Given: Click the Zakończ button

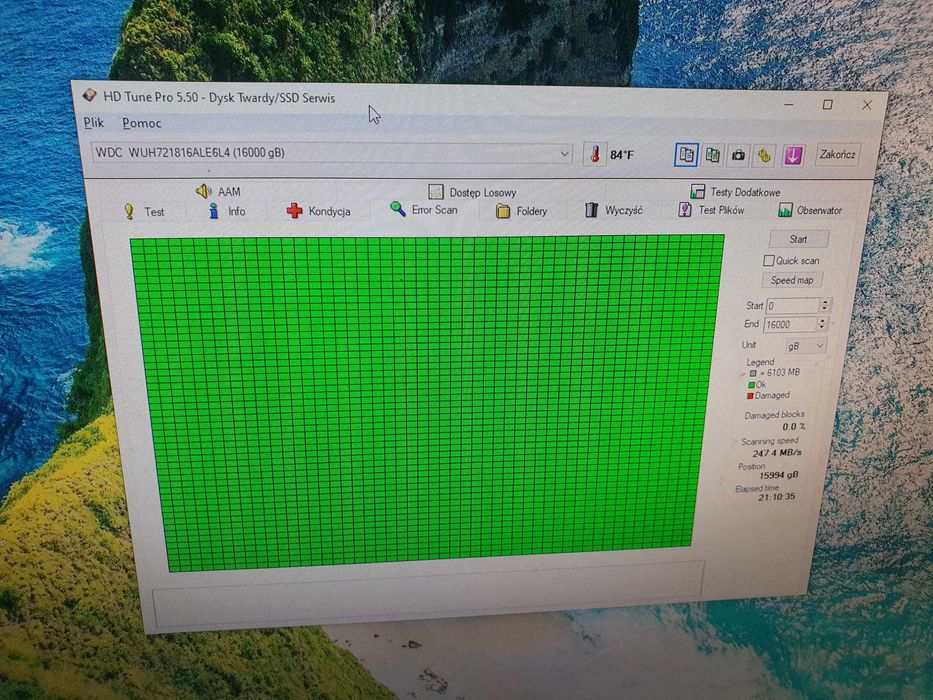Looking at the screenshot, I should coord(837,155).
